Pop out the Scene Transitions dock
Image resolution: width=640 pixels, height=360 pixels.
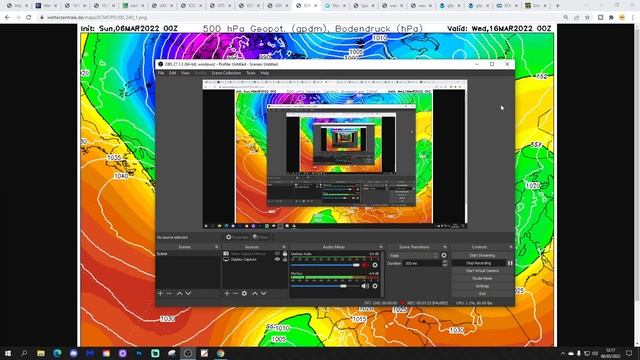click(x=445, y=247)
